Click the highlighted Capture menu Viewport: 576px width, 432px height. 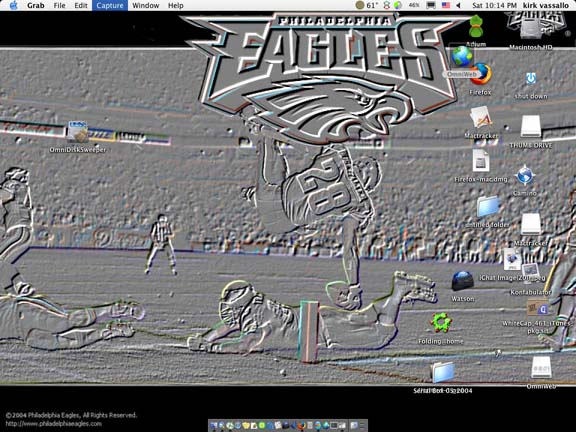(x=110, y=5)
